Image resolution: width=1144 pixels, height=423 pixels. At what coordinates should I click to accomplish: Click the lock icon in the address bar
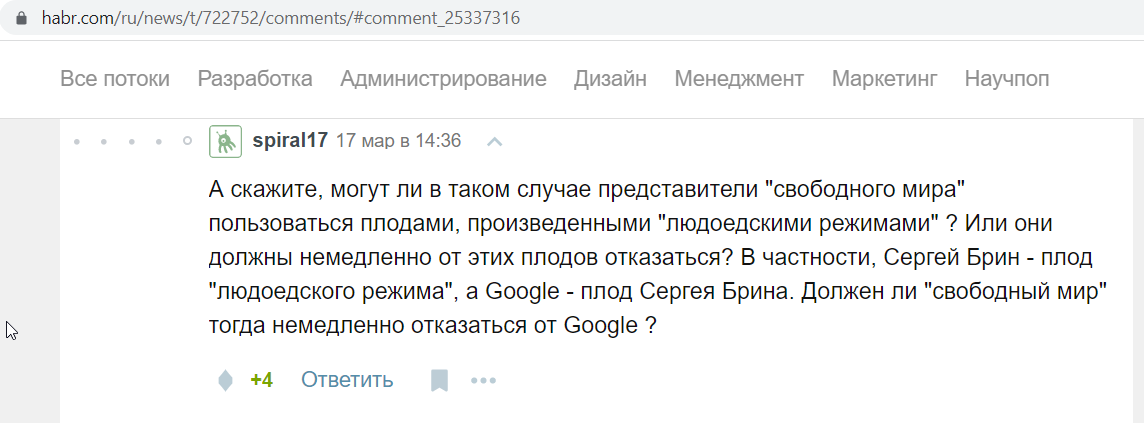pos(21,18)
